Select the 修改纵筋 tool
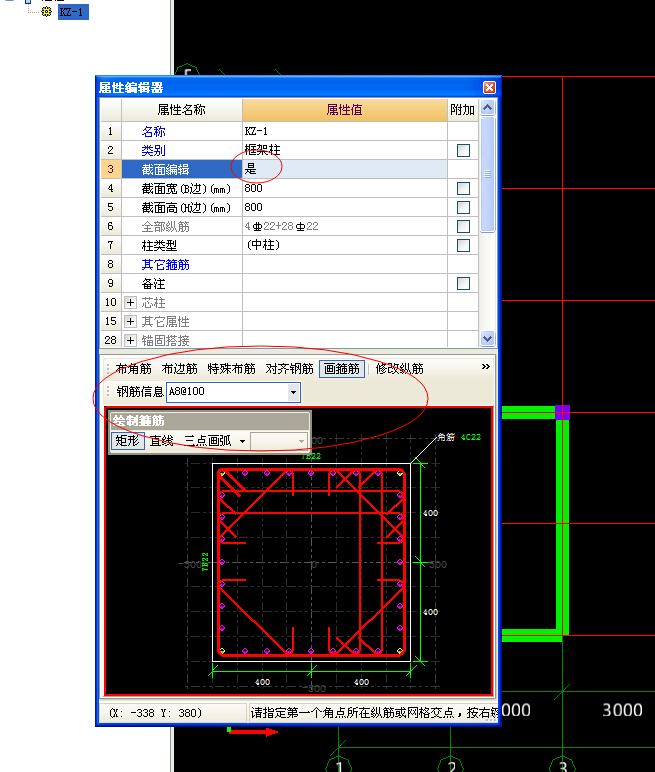Viewport: 655px width, 772px height. point(399,369)
